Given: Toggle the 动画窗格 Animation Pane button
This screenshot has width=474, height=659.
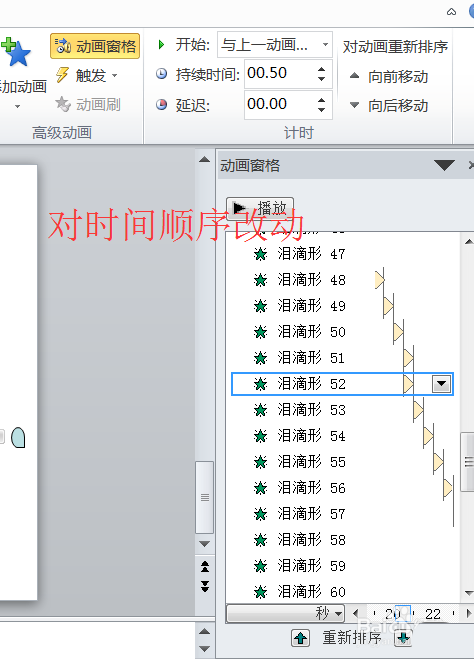Looking at the screenshot, I should [95, 46].
